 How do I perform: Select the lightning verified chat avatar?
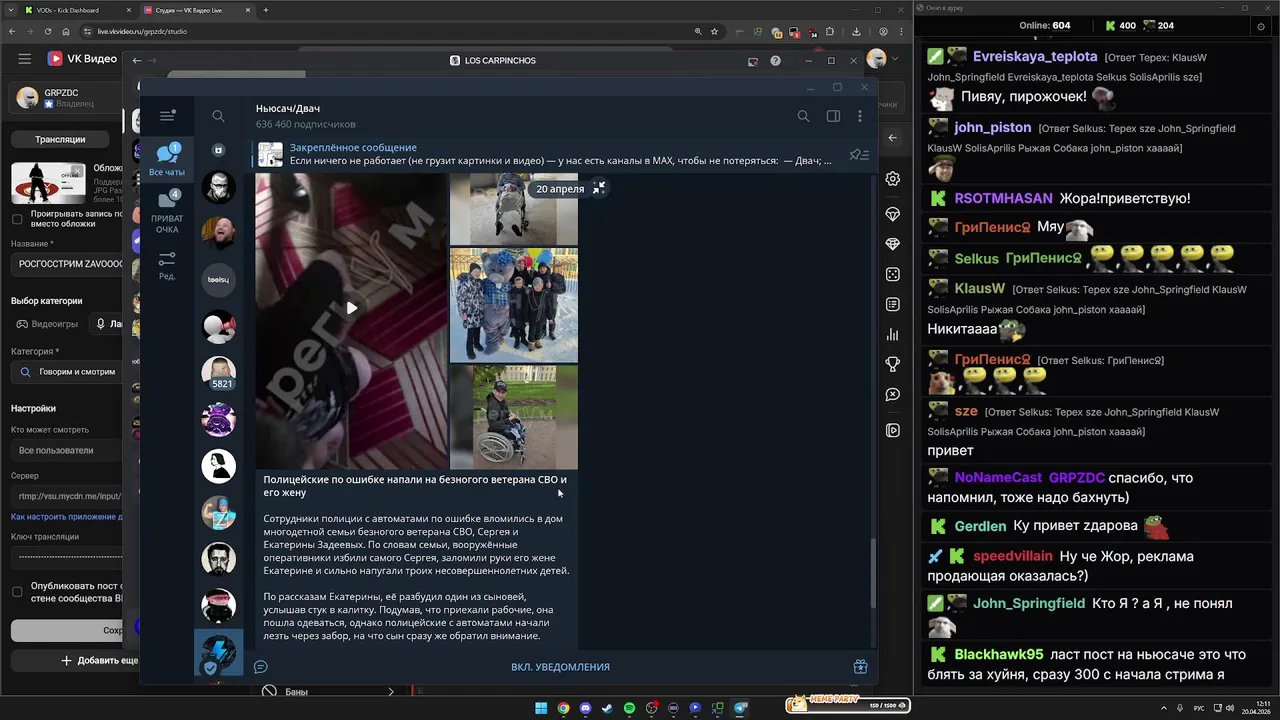219,653
